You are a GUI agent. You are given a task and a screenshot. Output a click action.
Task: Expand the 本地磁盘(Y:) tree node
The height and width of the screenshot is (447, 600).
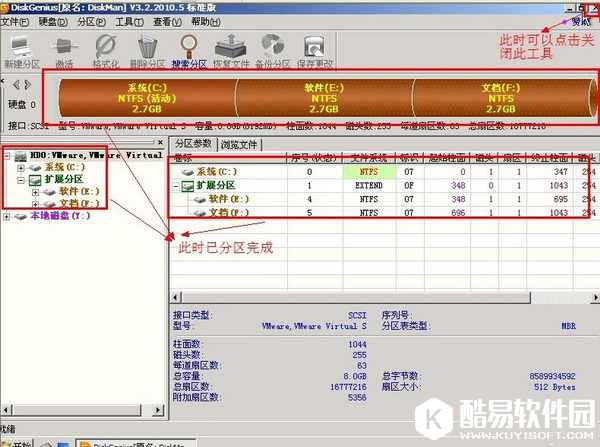(x=9, y=215)
